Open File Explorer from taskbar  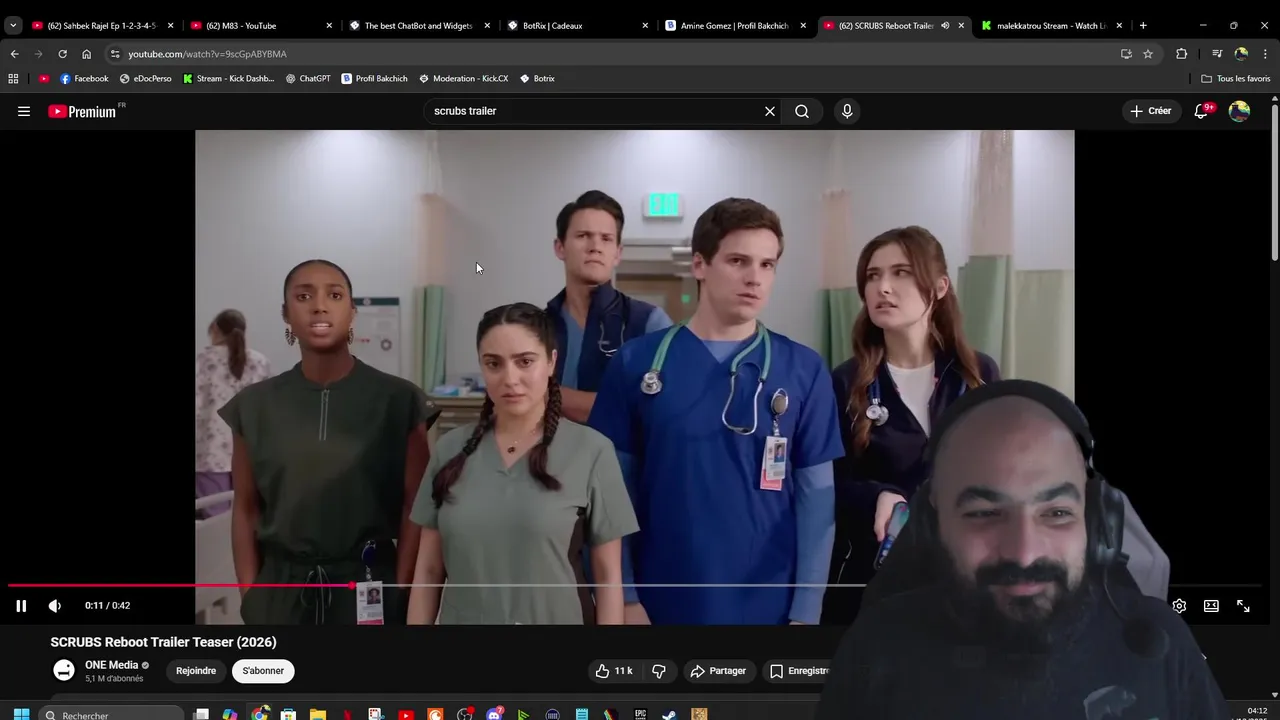click(x=318, y=714)
